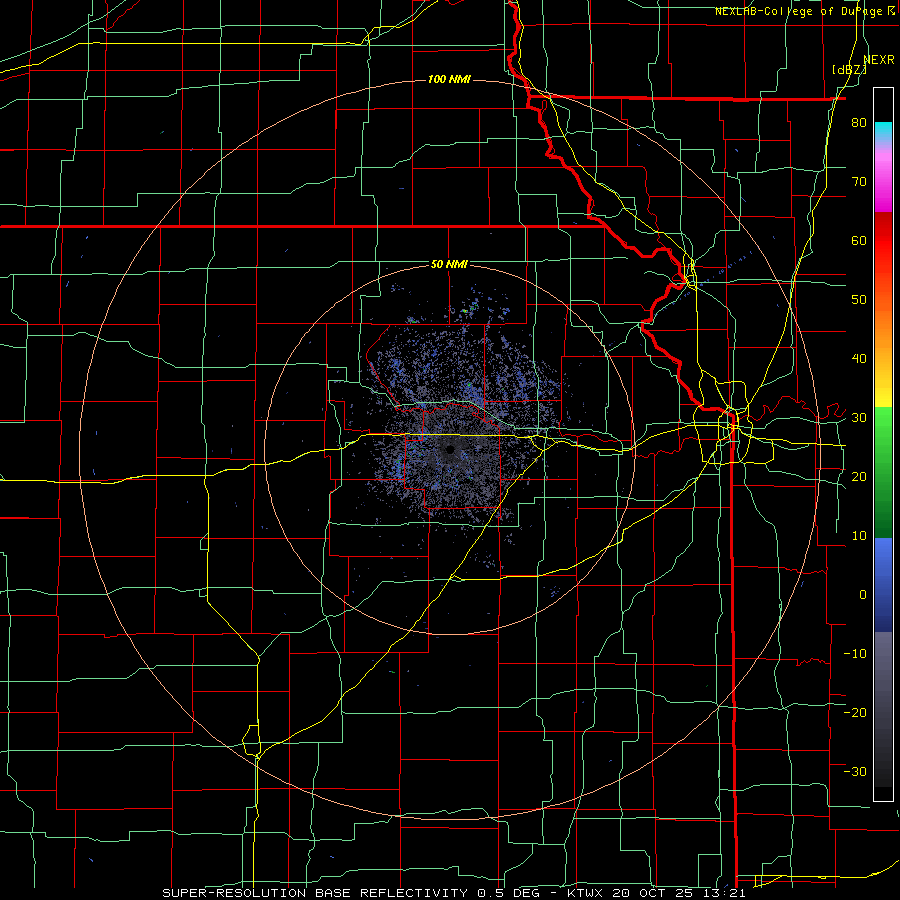Screen dimensions: 900x900
Task: Click the dBZ unit label above the color scale
Action: pos(849,70)
